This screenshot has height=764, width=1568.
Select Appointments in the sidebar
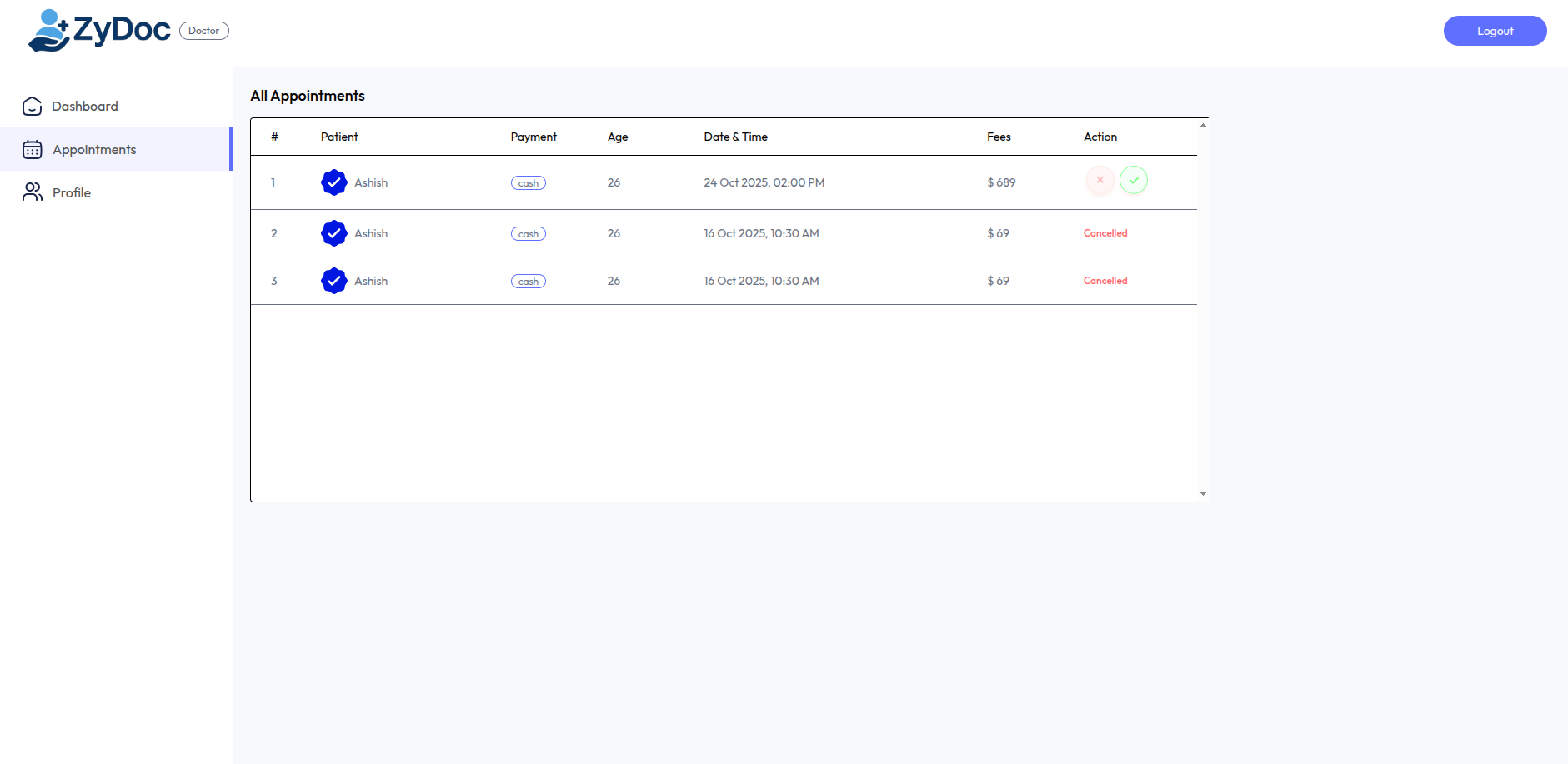94,150
